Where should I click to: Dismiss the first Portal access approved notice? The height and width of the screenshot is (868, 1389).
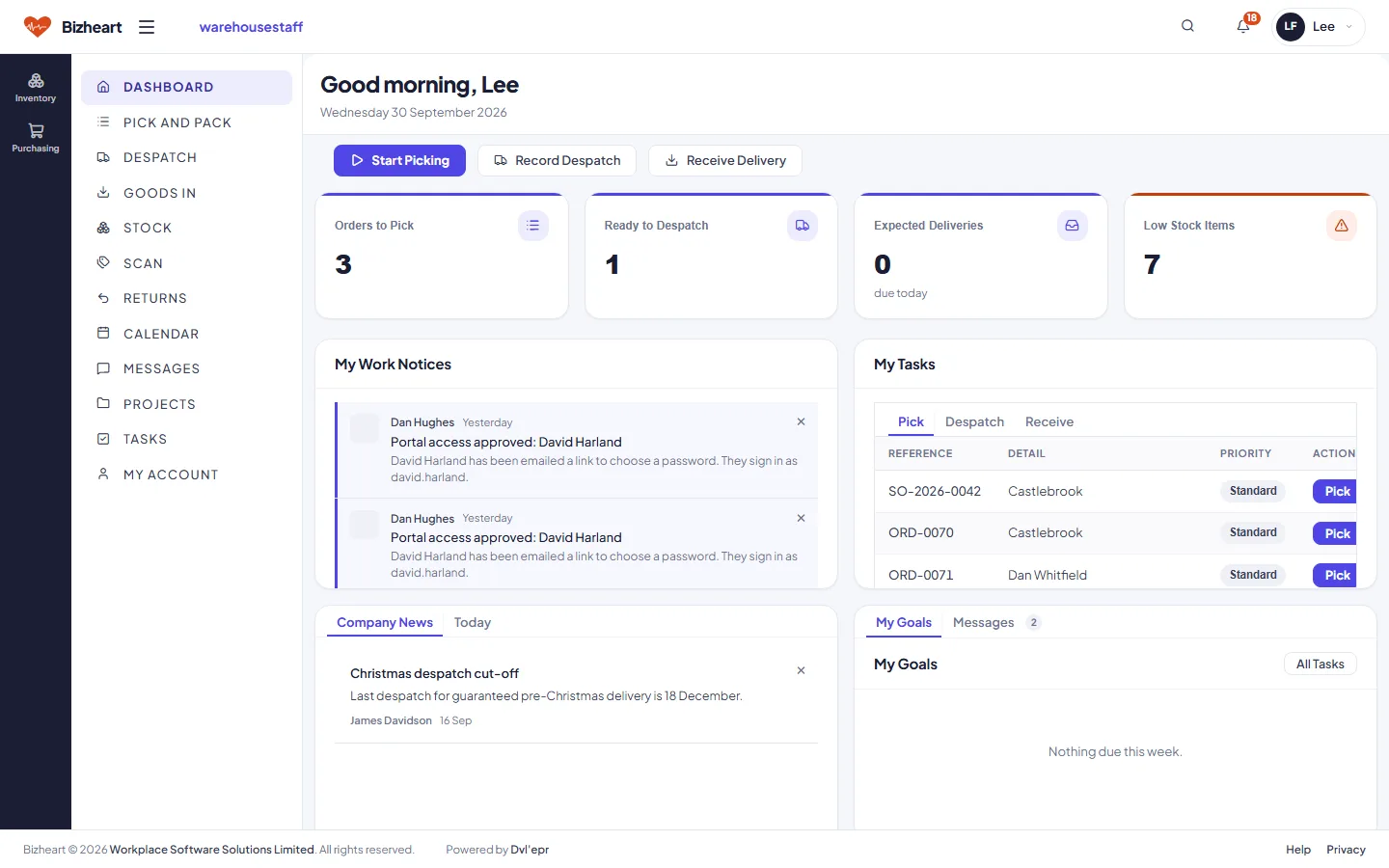pyautogui.click(x=801, y=421)
